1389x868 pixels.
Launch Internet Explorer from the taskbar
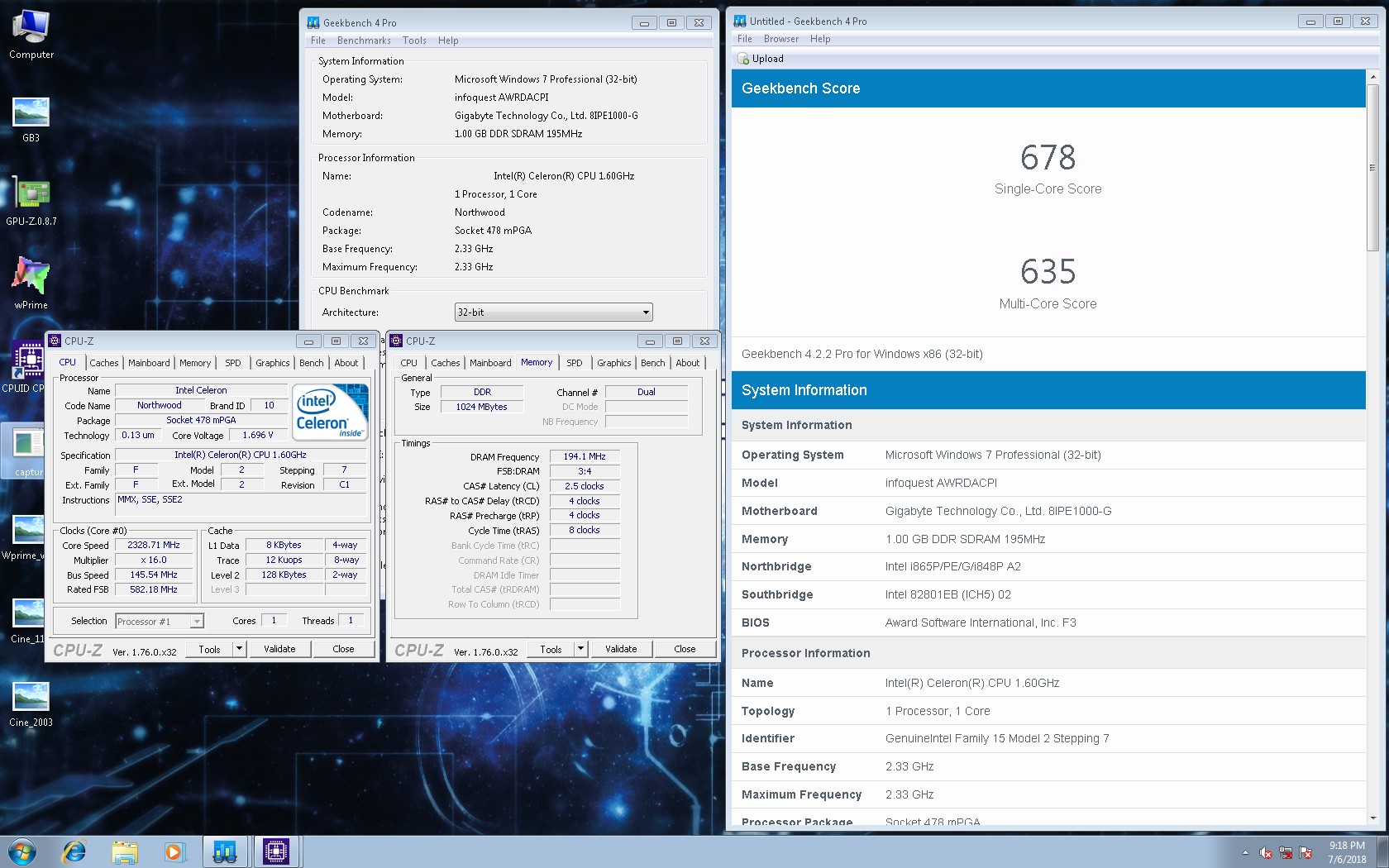click(x=74, y=851)
